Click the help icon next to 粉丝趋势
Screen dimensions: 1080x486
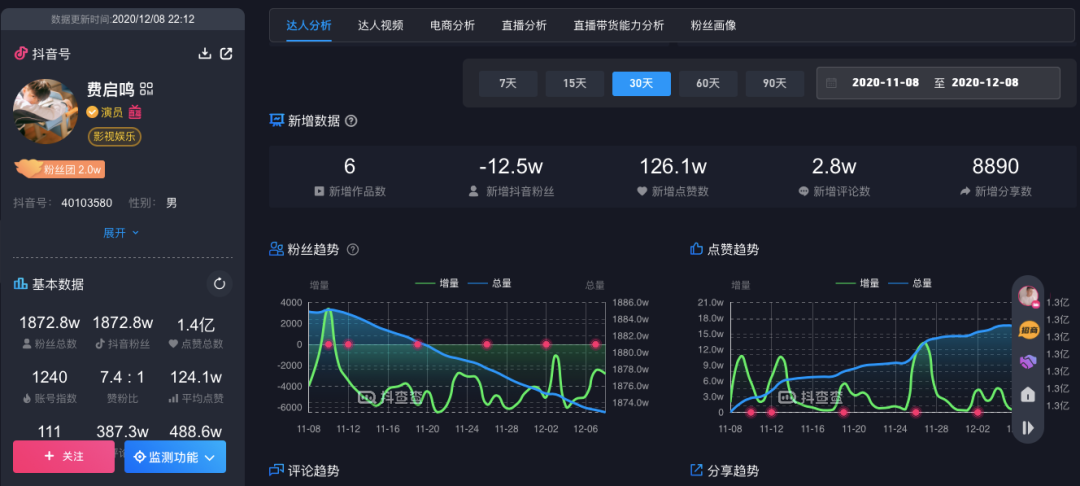point(353,249)
